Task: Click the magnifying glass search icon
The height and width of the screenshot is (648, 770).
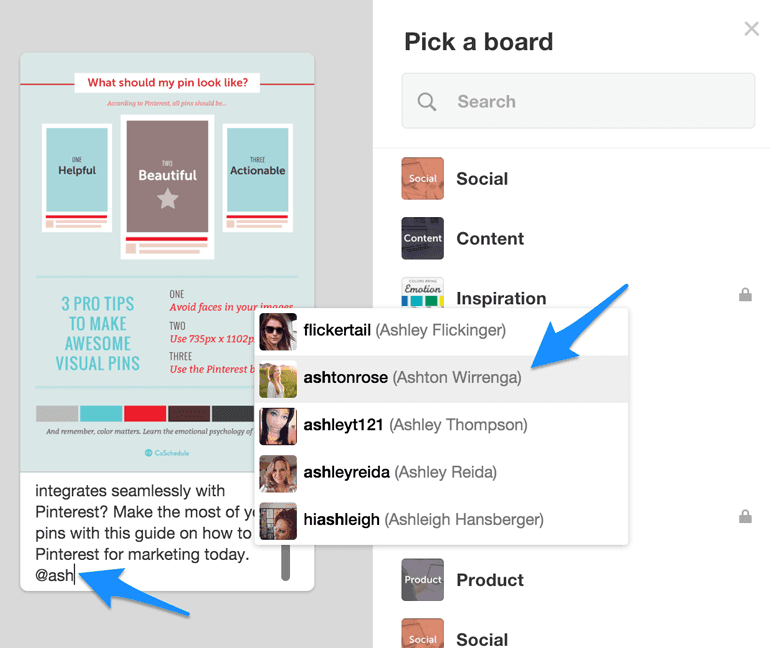Action: pyautogui.click(x=427, y=101)
